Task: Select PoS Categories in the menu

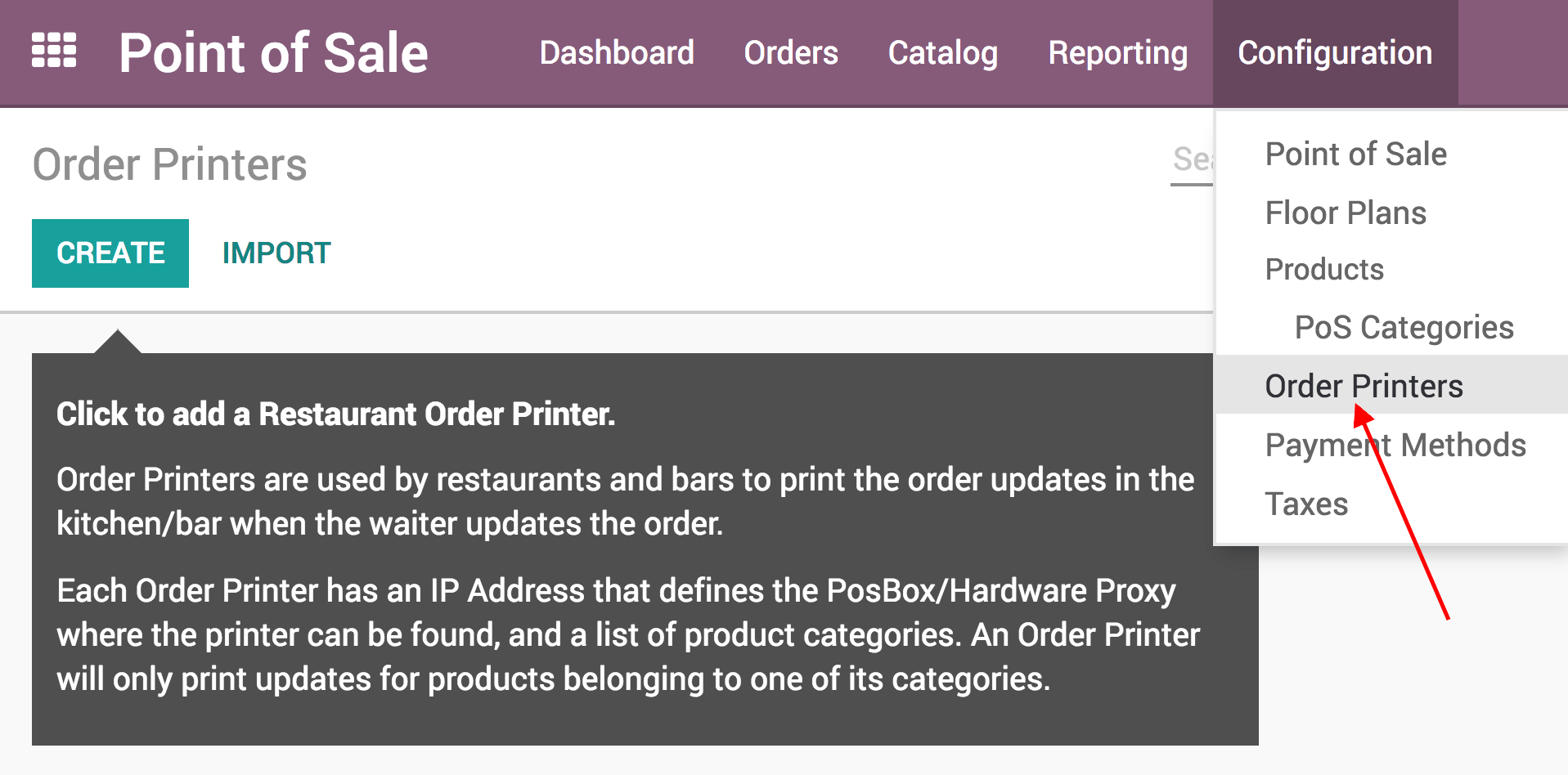Action: (1403, 326)
